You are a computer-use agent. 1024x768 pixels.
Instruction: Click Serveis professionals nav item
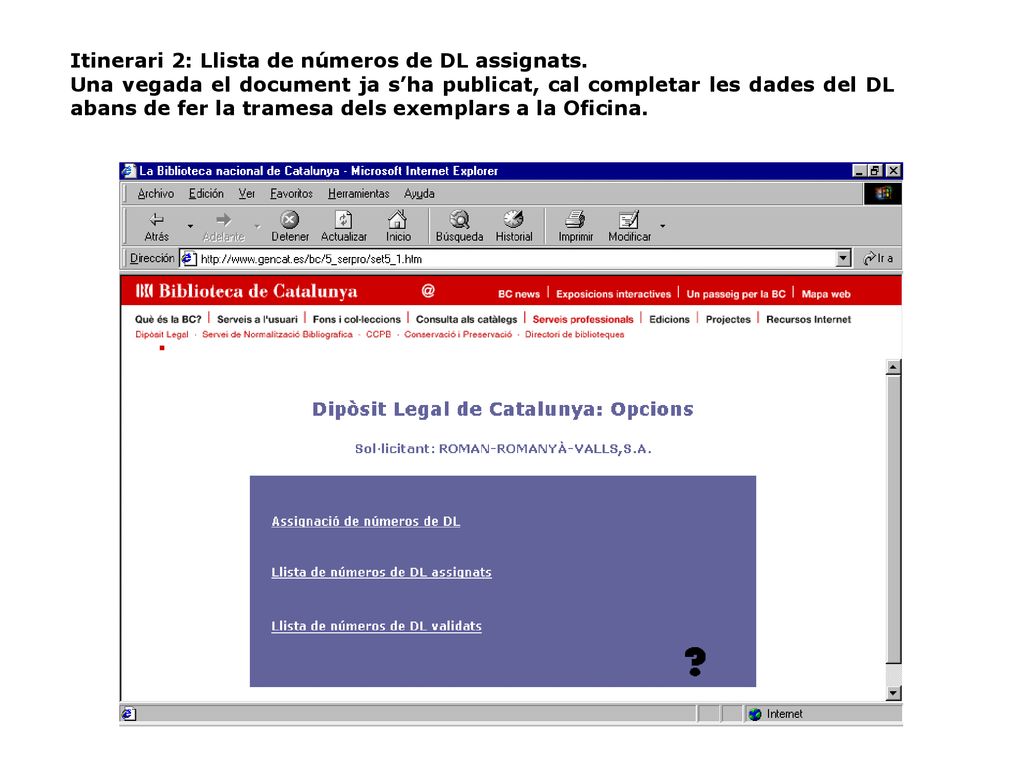point(583,319)
